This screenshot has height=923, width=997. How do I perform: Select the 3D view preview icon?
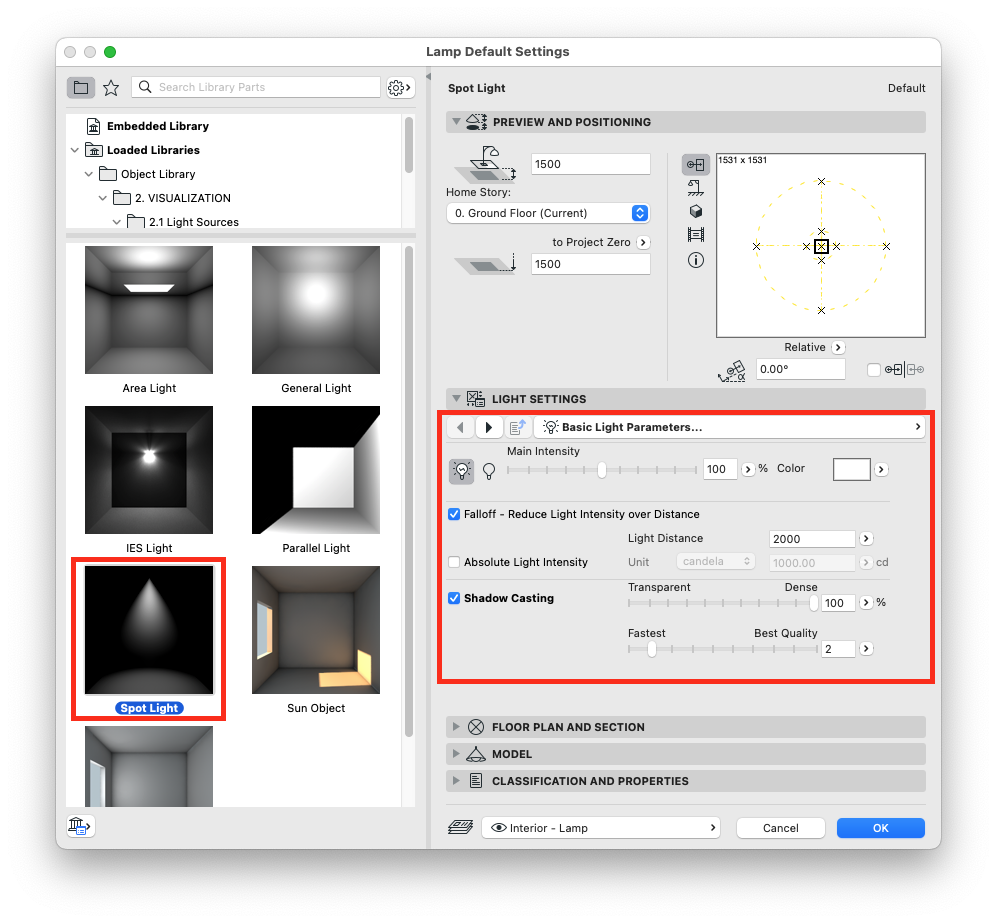point(696,211)
